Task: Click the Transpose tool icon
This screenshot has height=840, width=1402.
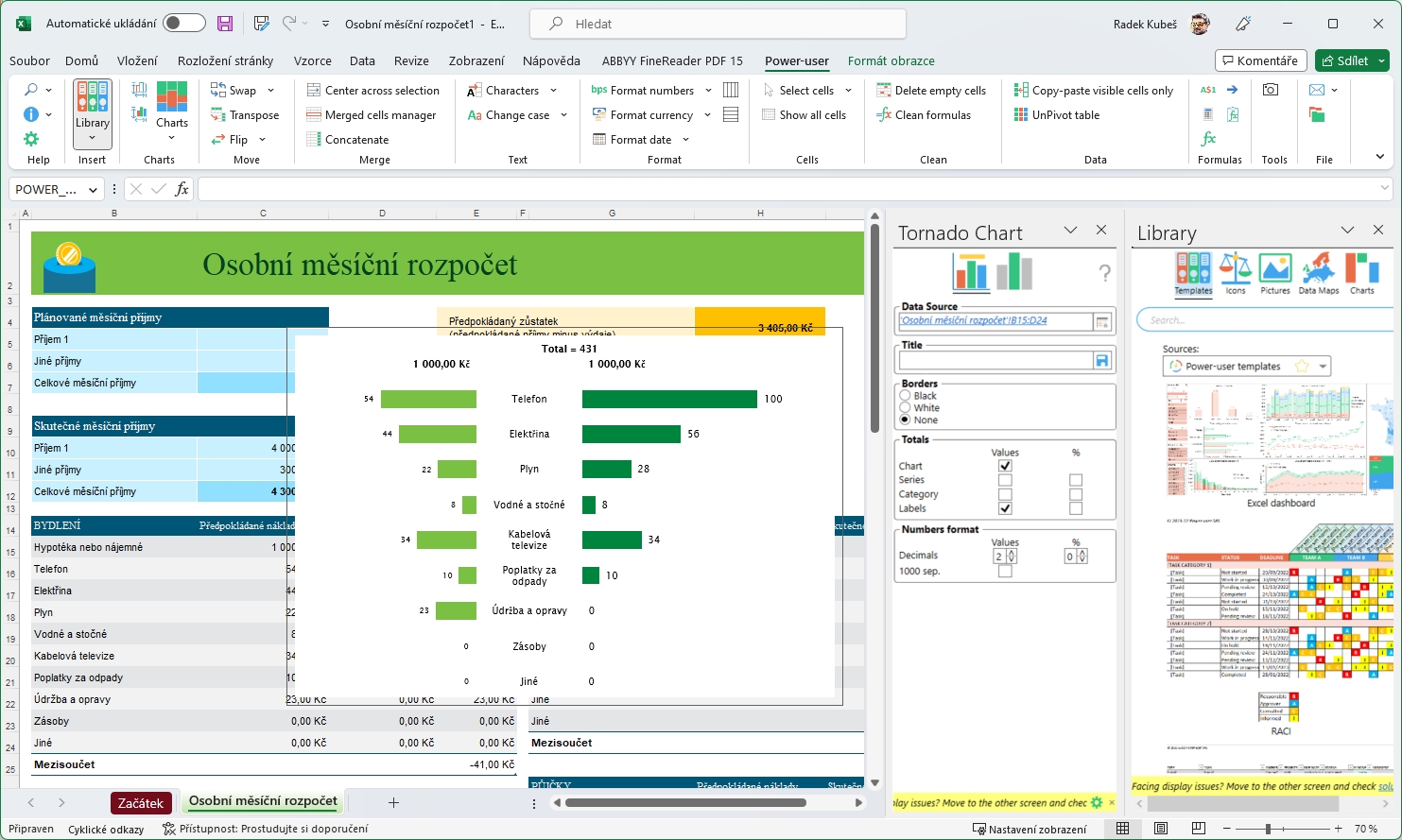Action: click(x=217, y=115)
